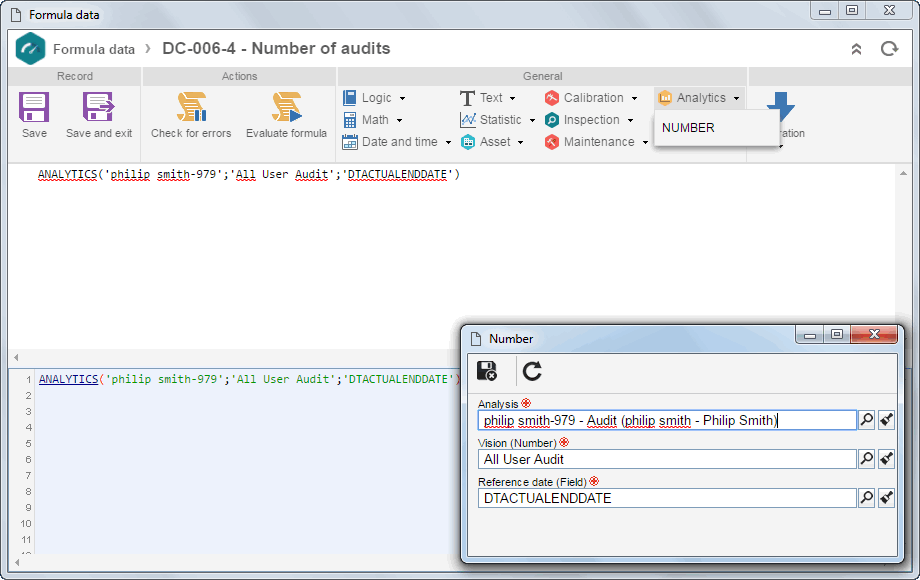The height and width of the screenshot is (580, 920).
Task: Click the Asset category icon
Action: tap(468, 142)
